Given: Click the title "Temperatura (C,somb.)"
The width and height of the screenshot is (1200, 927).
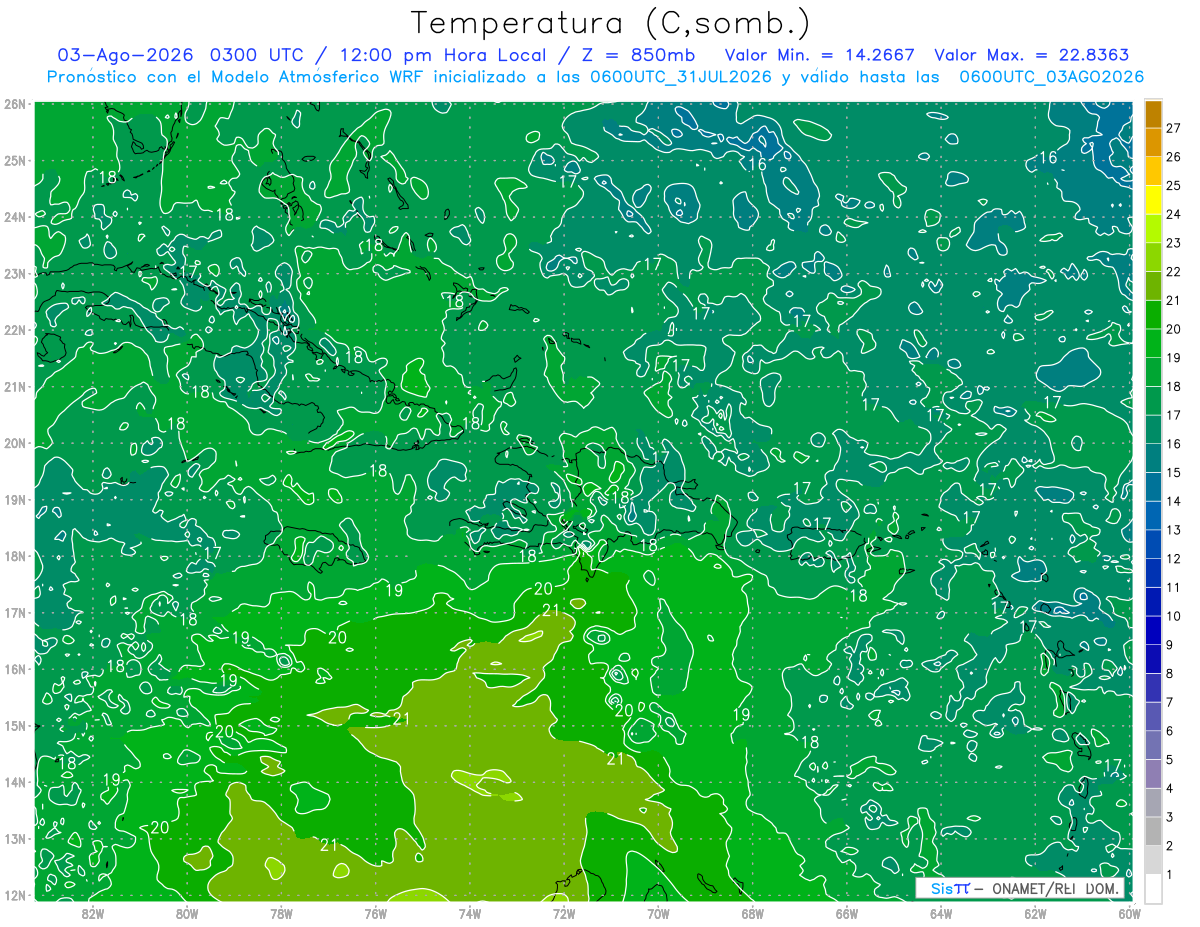Looking at the screenshot, I should 611,23.
